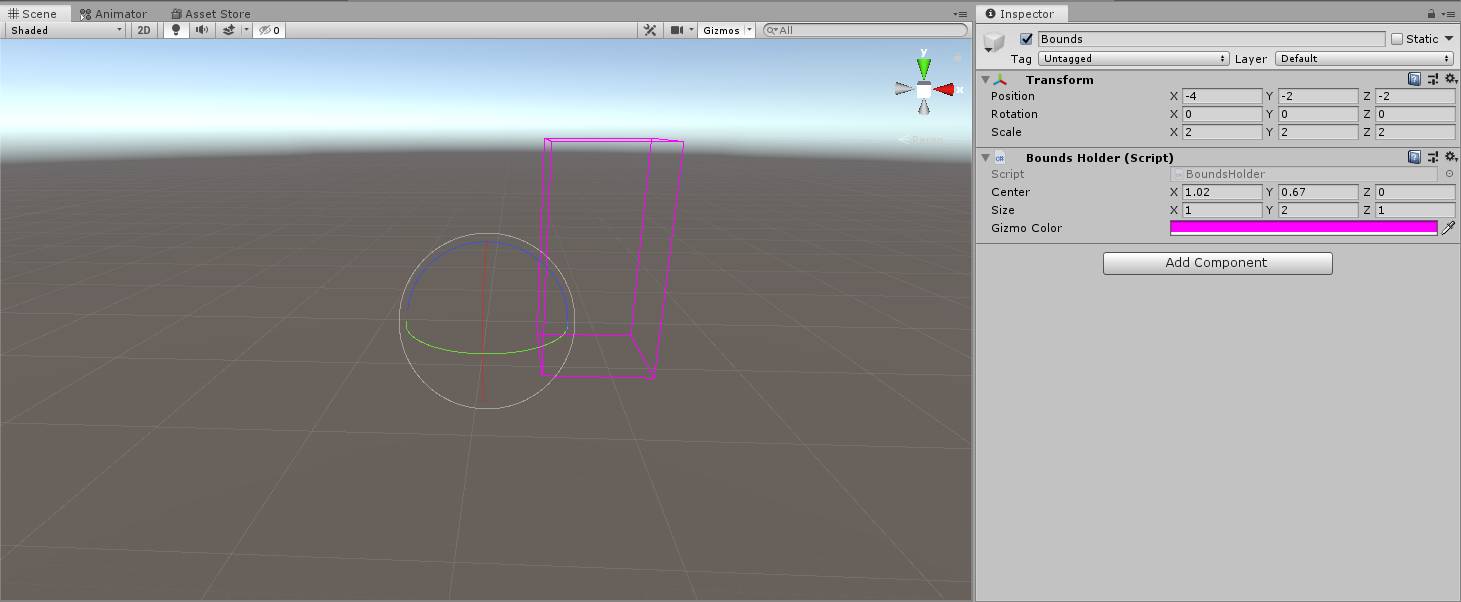This screenshot has height=602, width=1461.
Task: Open the Gizmos dropdown menu
Action: (x=725, y=30)
